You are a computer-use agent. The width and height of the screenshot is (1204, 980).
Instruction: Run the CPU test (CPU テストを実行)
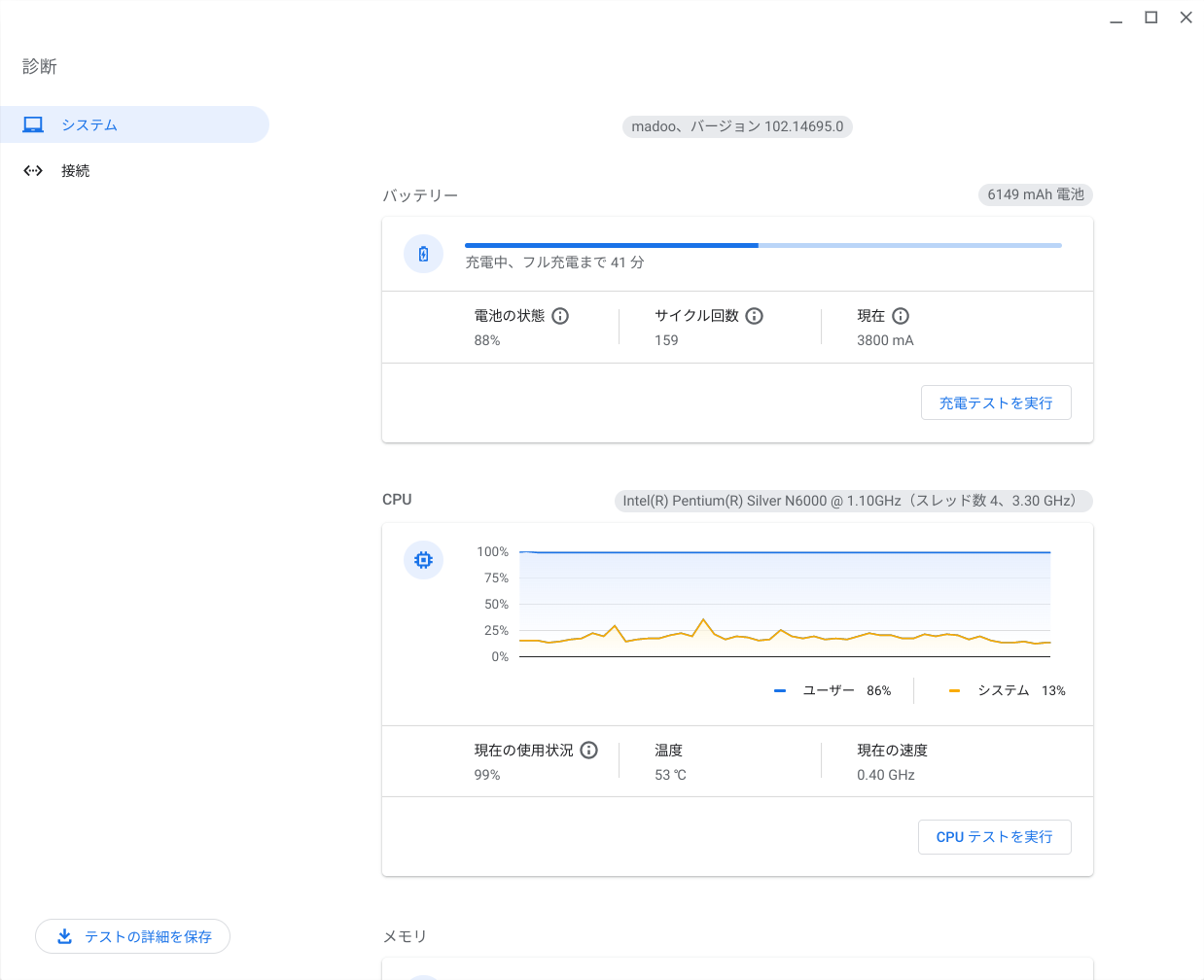click(x=994, y=837)
